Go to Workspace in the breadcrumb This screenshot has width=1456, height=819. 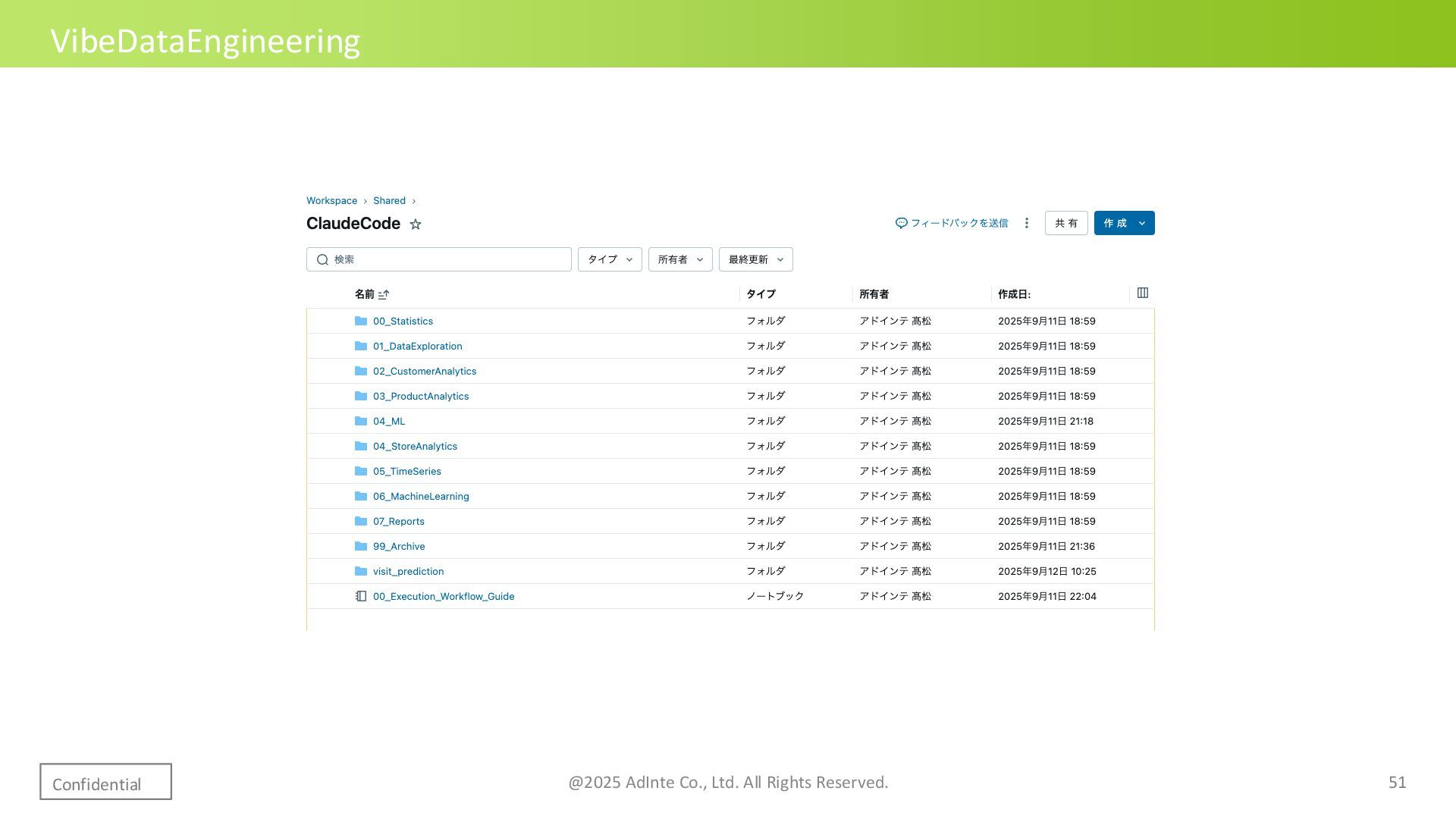pyautogui.click(x=331, y=201)
